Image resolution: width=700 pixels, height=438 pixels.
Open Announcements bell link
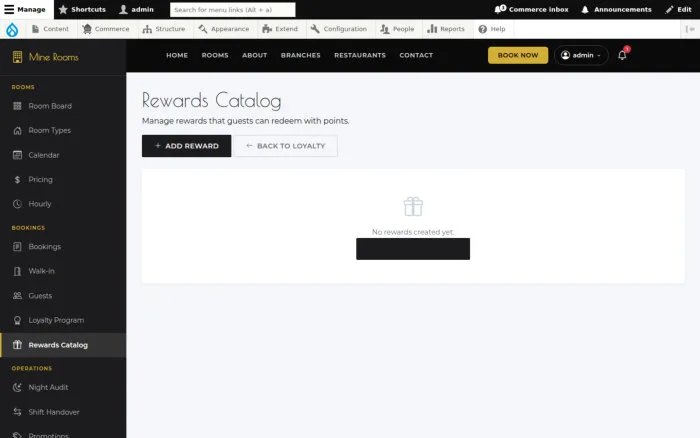tap(616, 9)
